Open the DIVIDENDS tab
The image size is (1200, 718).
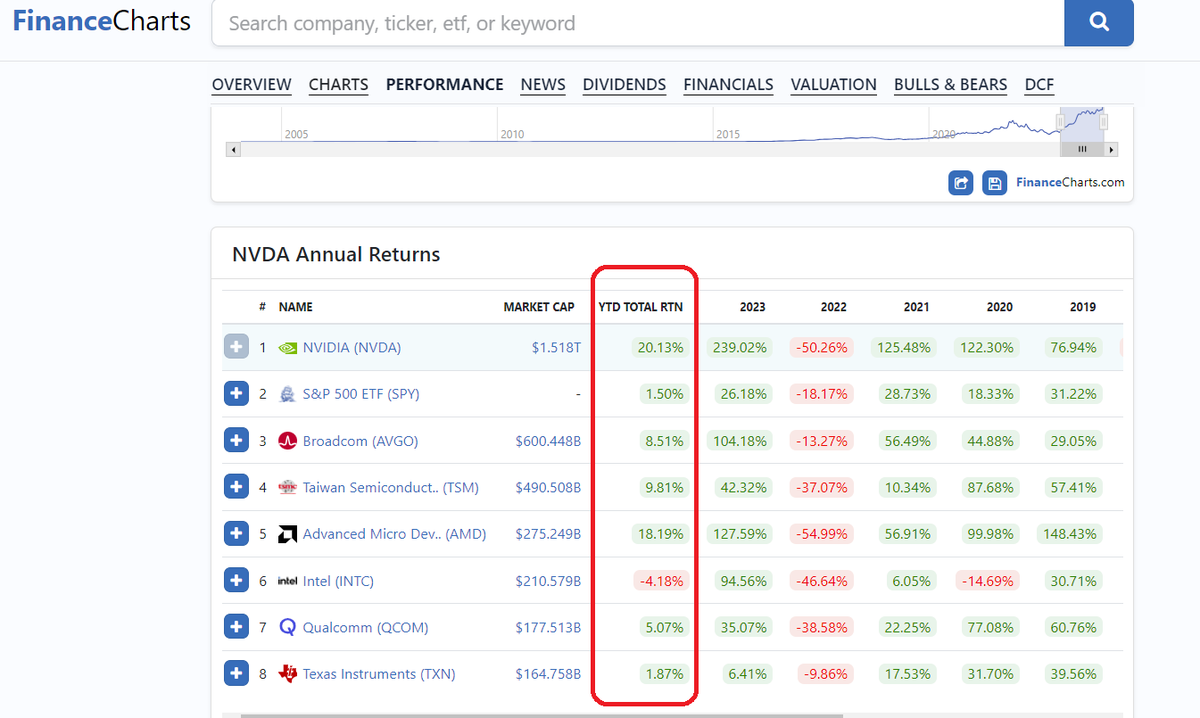coord(625,85)
